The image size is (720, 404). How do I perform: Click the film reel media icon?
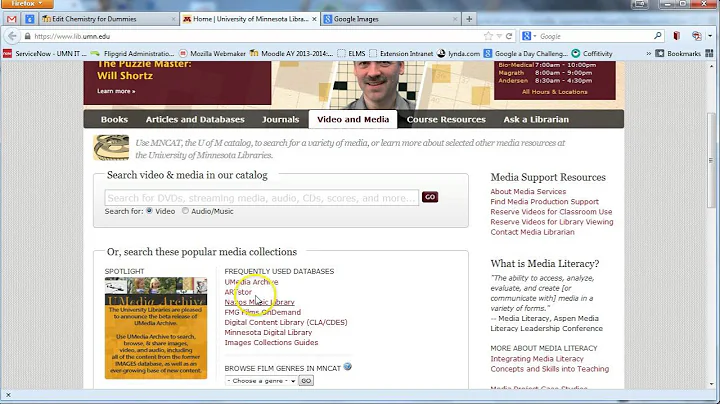[111, 147]
